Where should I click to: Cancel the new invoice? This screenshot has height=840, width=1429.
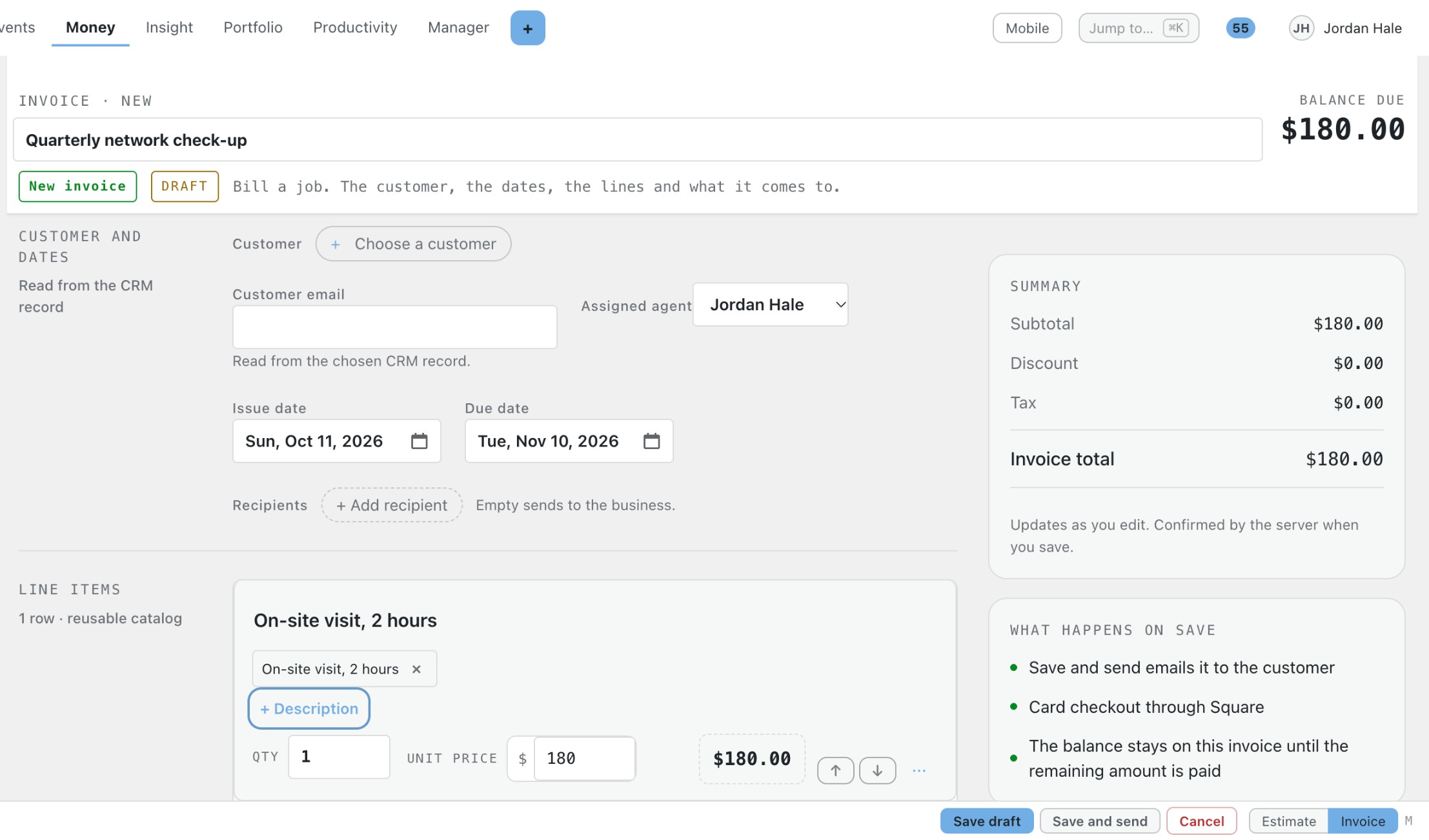1201,821
